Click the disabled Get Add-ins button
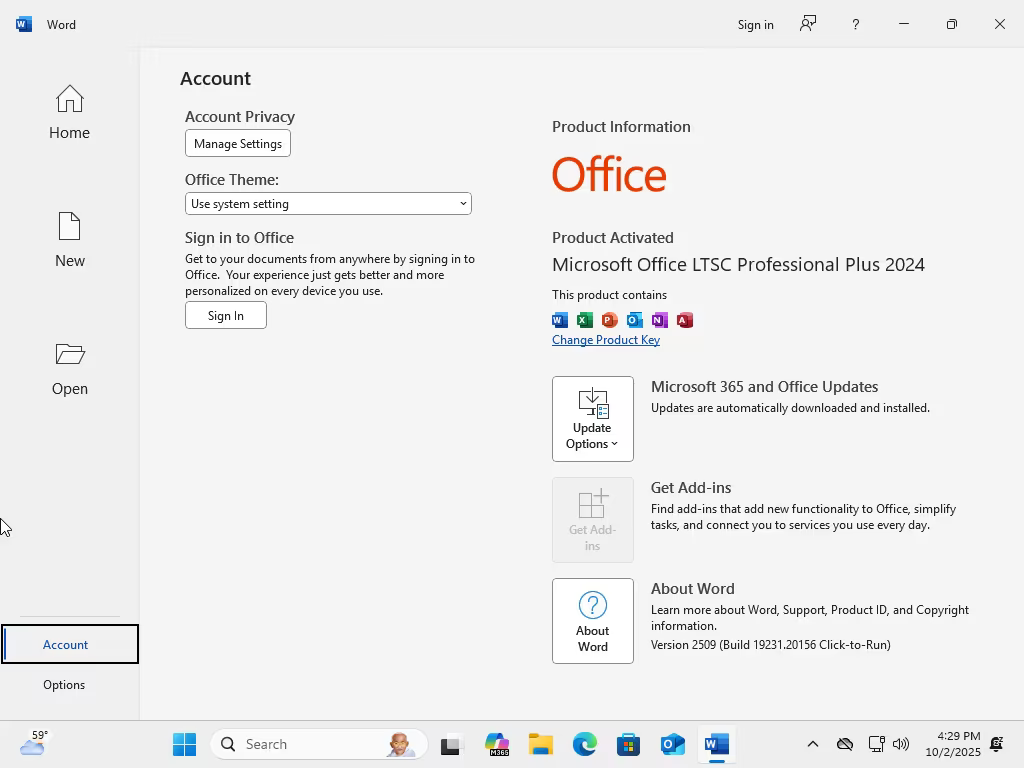 [592, 520]
